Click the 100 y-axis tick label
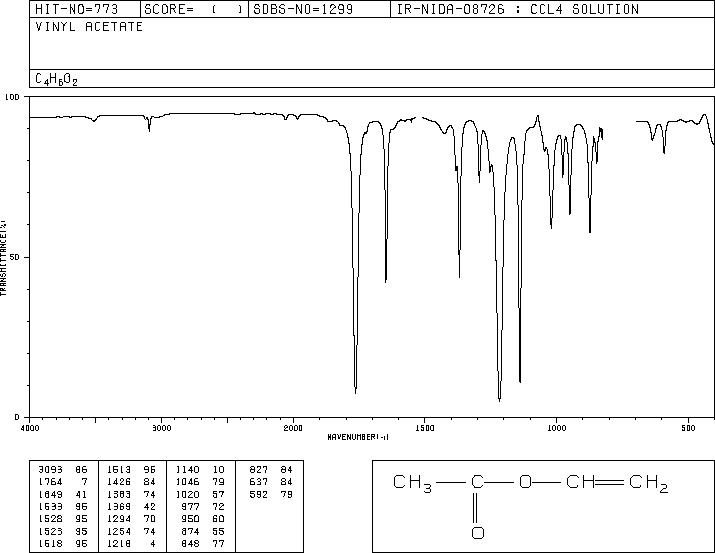This screenshot has width=715, height=553. (12, 97)
